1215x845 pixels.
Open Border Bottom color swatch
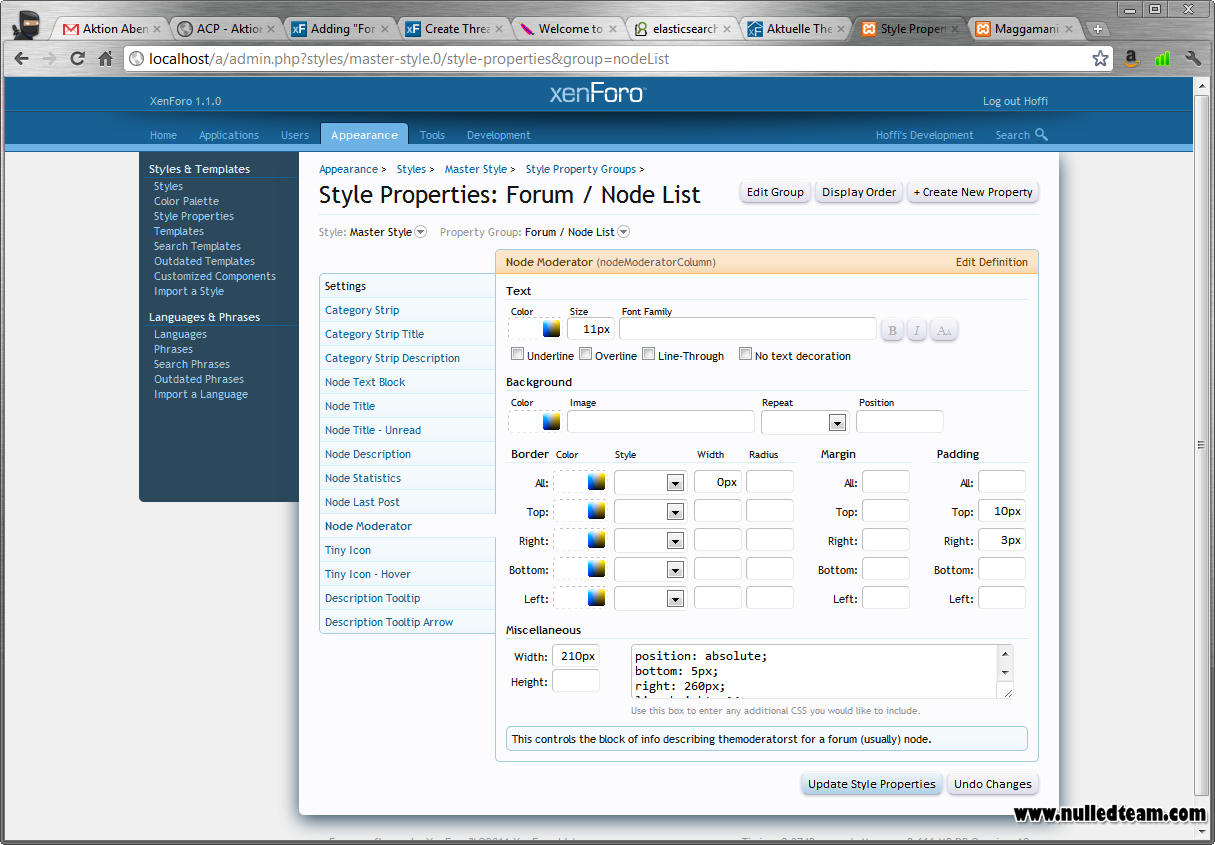597,569
